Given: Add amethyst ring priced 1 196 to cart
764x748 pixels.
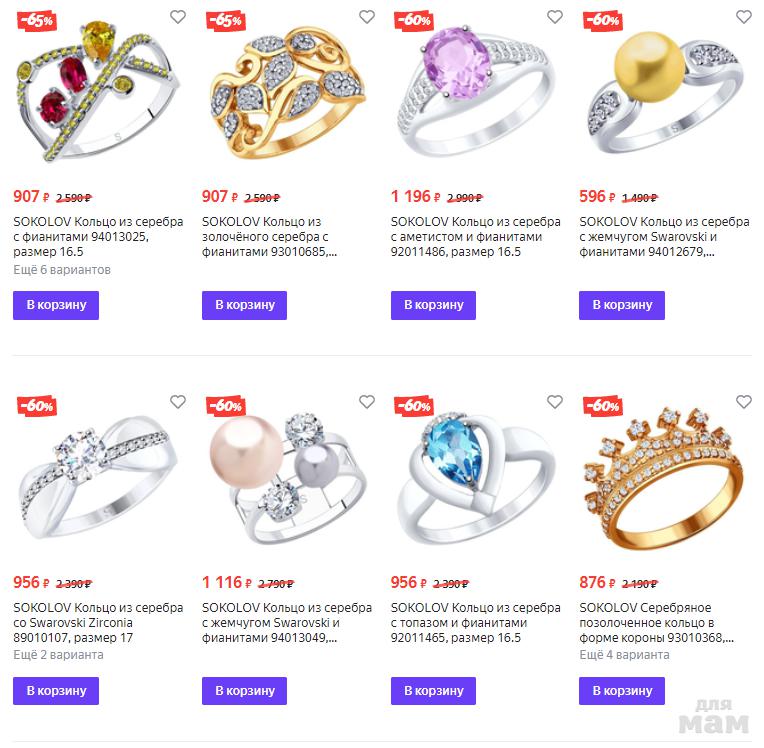Looking at the screenshot, I should click(x=433, y=305).
